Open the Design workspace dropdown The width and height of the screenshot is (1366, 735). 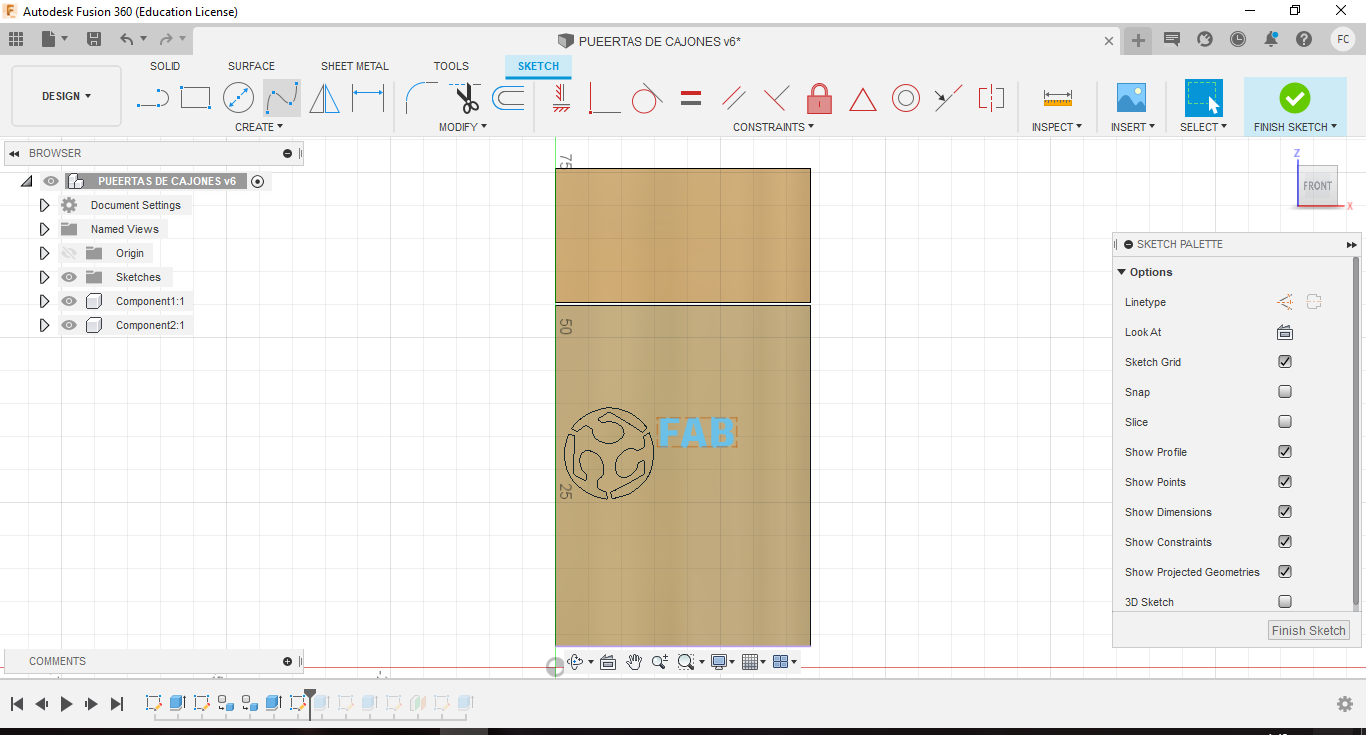[66, 96]
